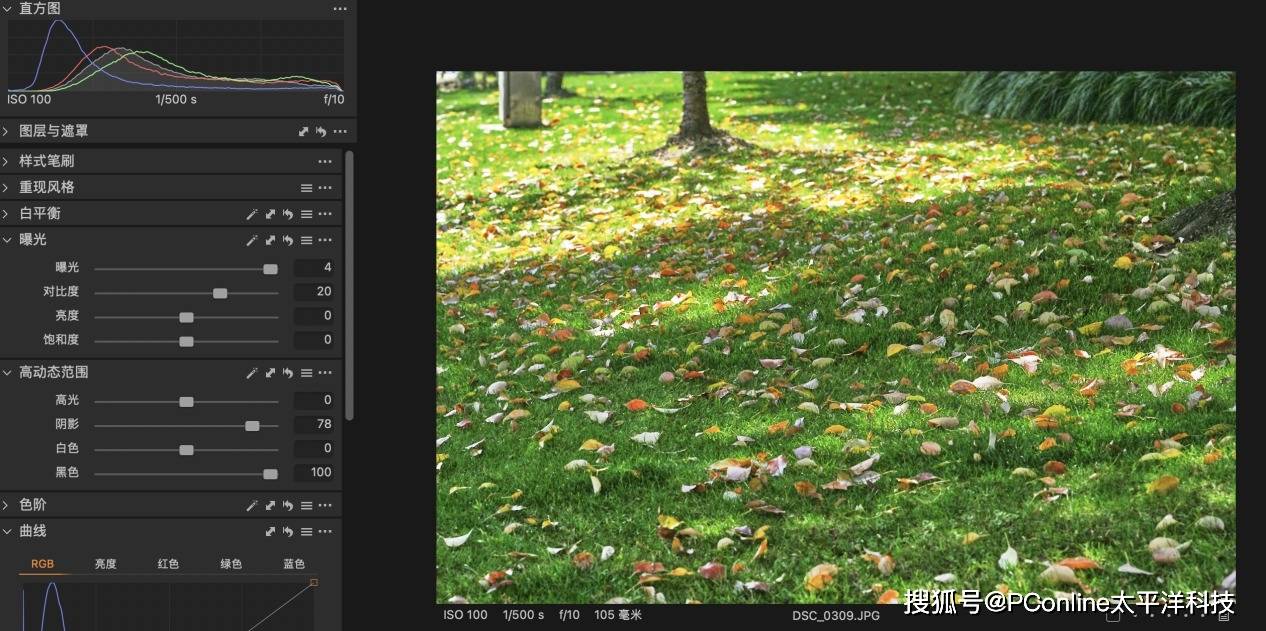Select the 蓝色 curve channel tab

pos(294,564)
